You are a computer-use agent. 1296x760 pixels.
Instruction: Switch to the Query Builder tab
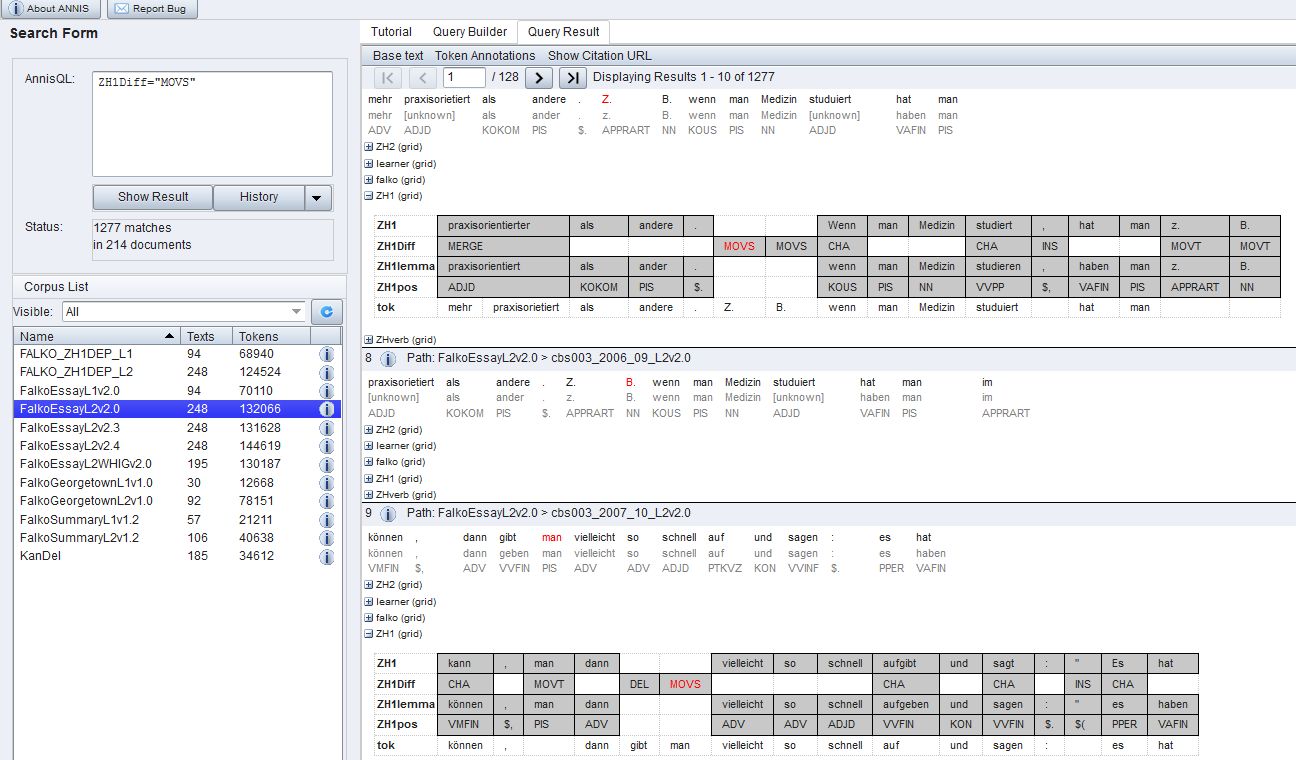pos(469,32)
